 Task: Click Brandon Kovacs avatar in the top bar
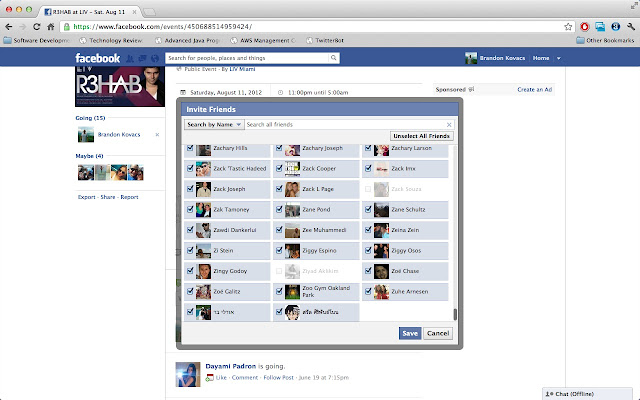point(471,58)
